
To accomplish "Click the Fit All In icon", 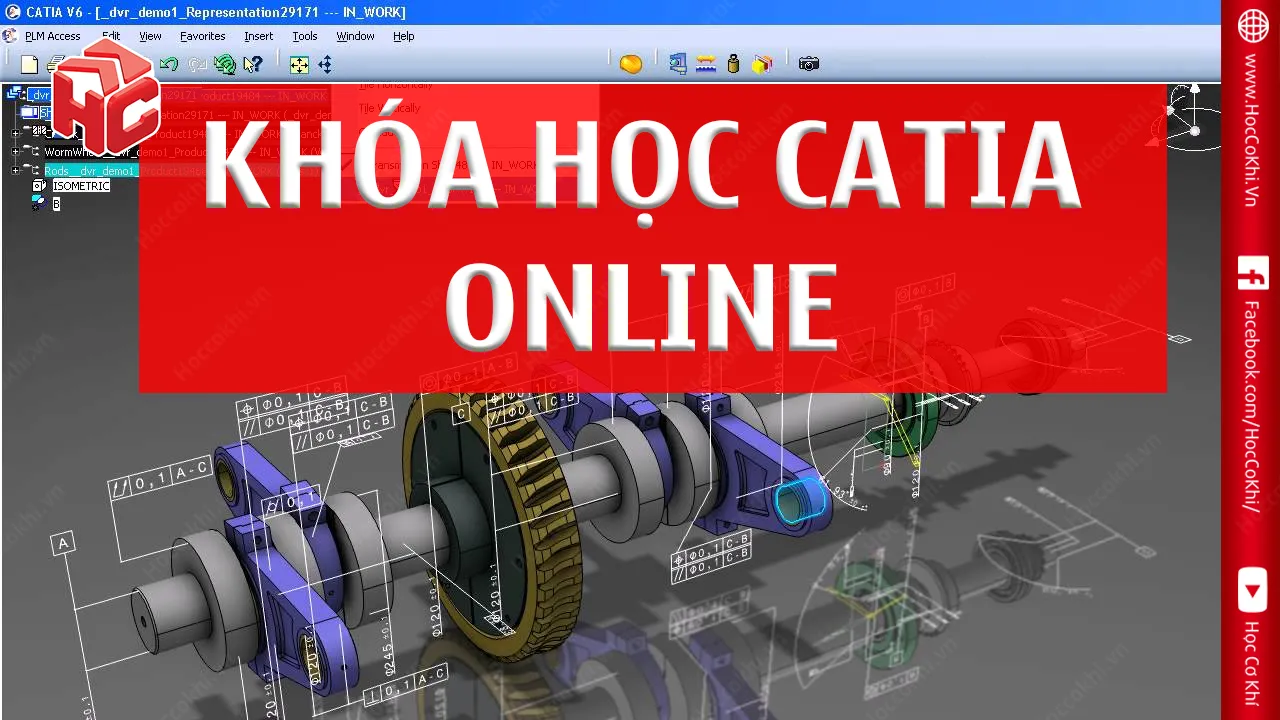I will point(299,65).
